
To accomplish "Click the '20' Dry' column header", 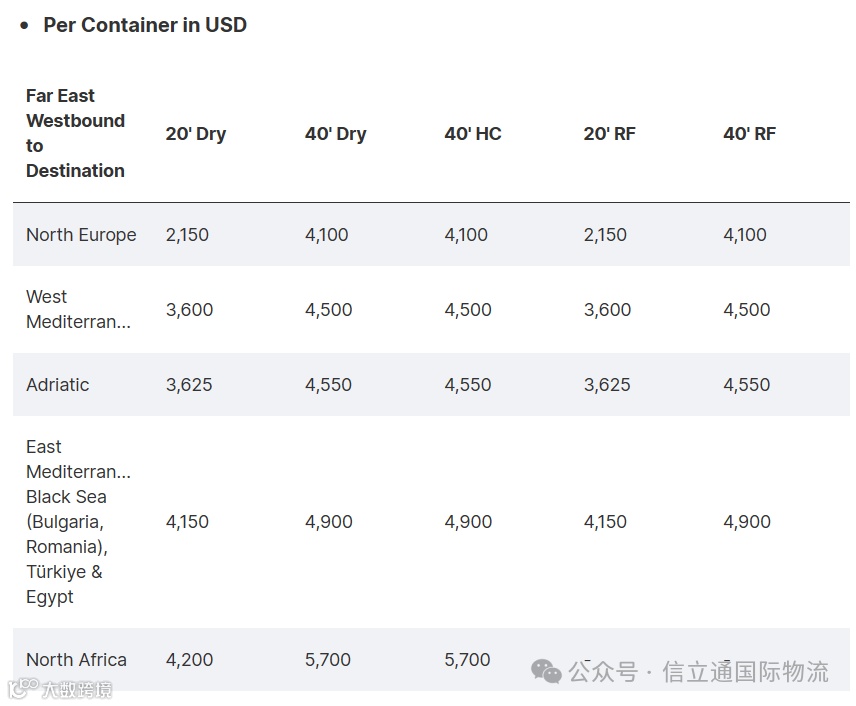I will coord(196,134).
